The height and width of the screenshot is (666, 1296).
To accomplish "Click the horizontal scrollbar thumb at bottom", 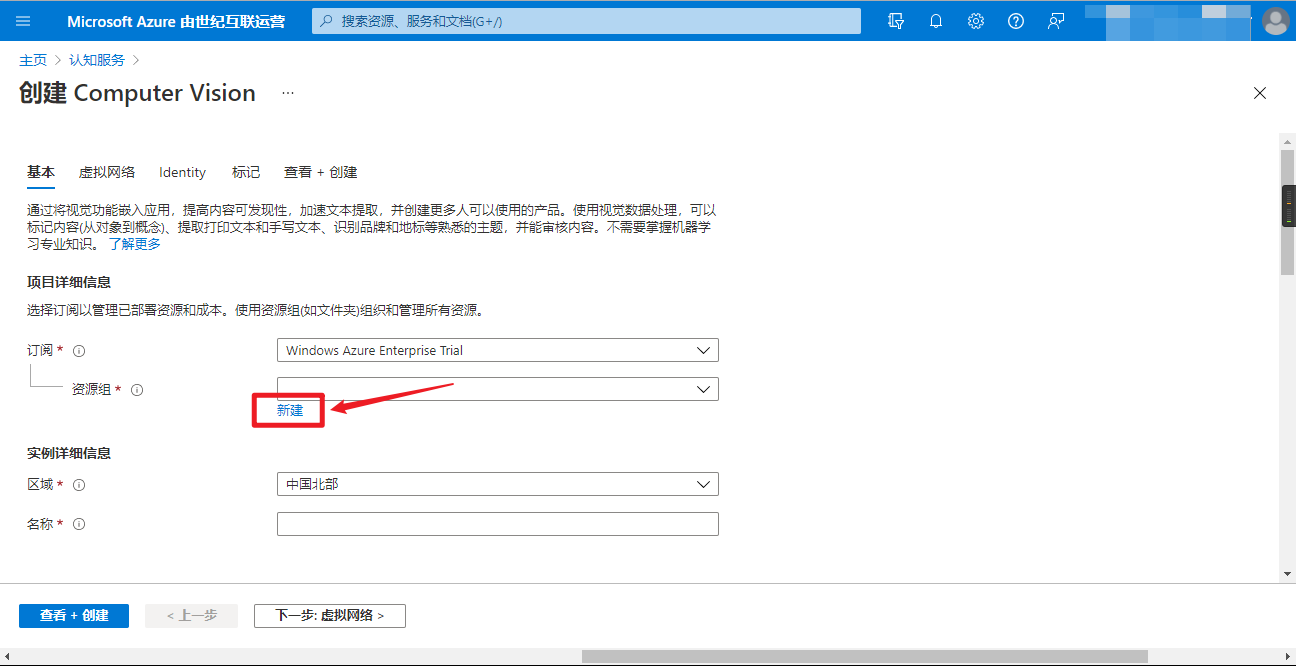I will 864,656.
